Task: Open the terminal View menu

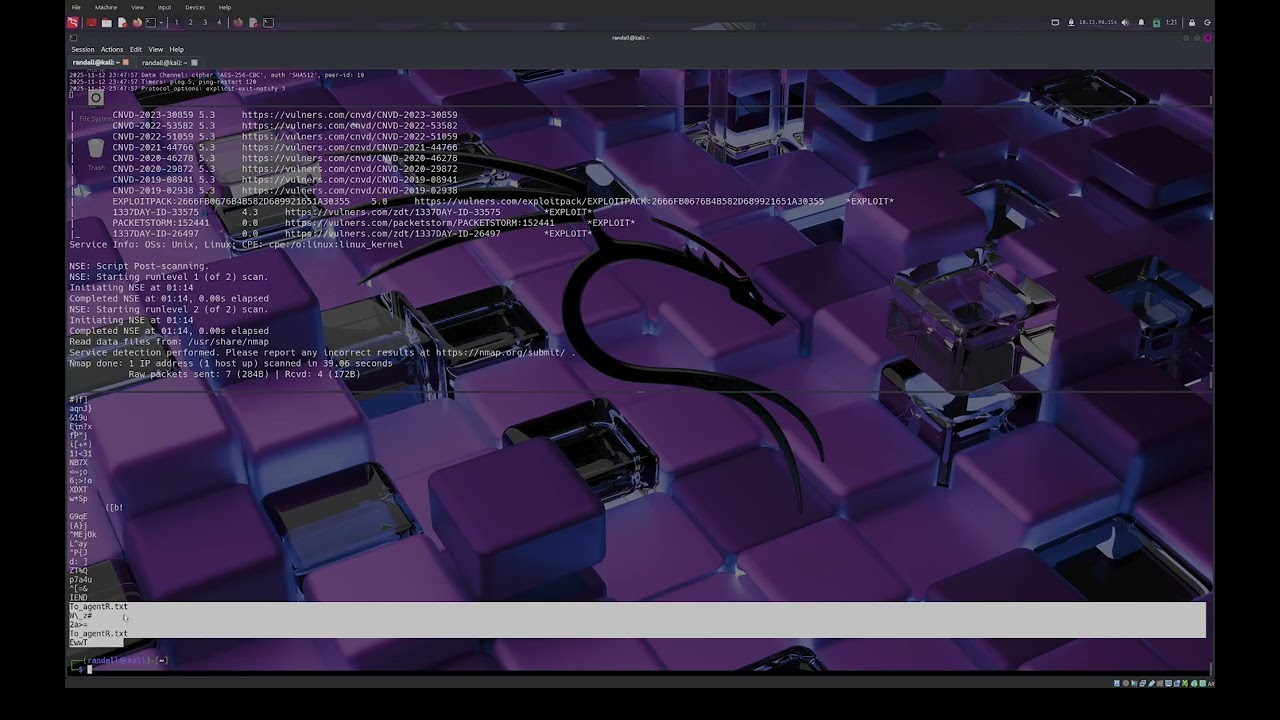Action: [x=156, y=49]
